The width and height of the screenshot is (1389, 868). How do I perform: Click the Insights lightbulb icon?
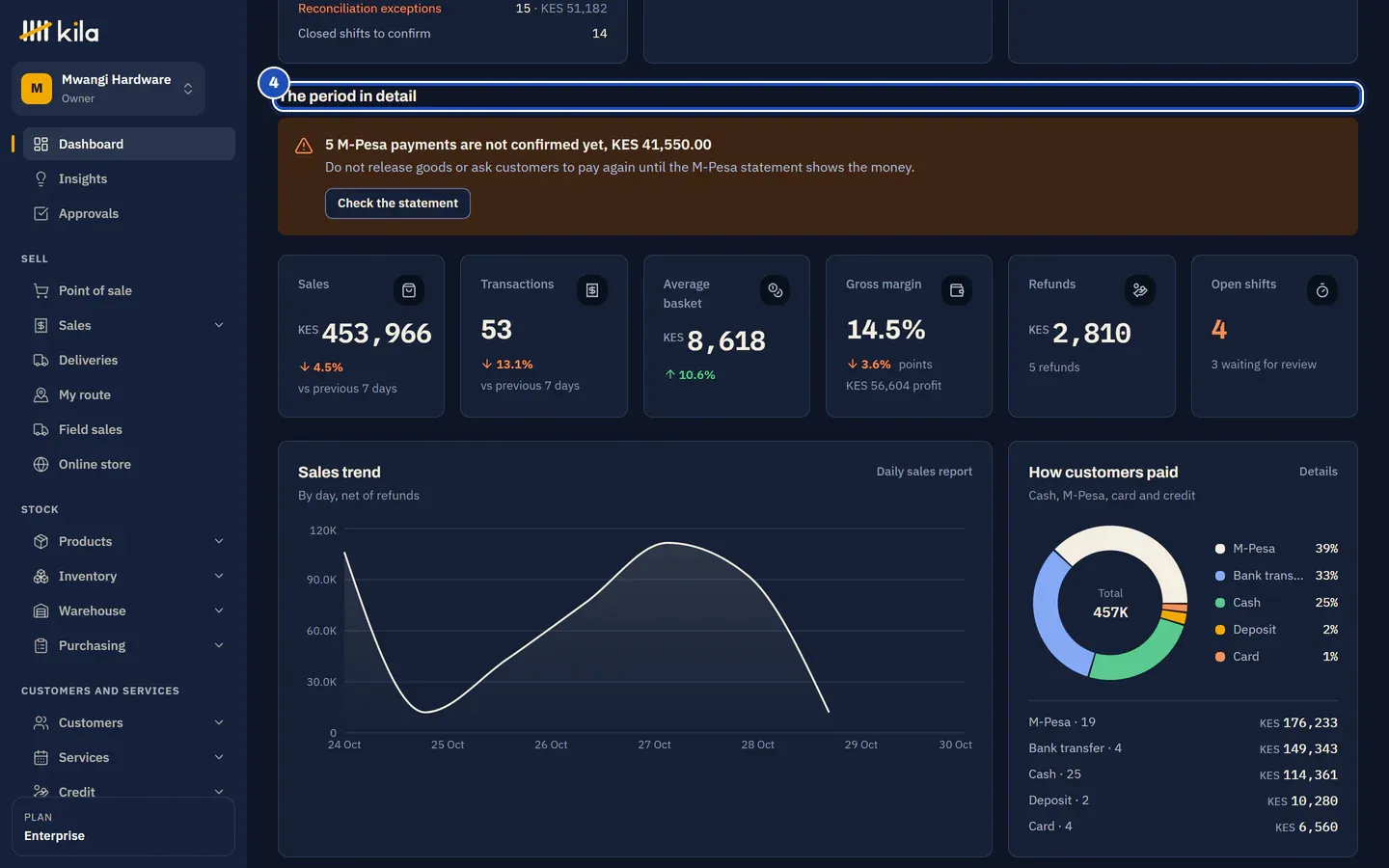coord(41,178)
